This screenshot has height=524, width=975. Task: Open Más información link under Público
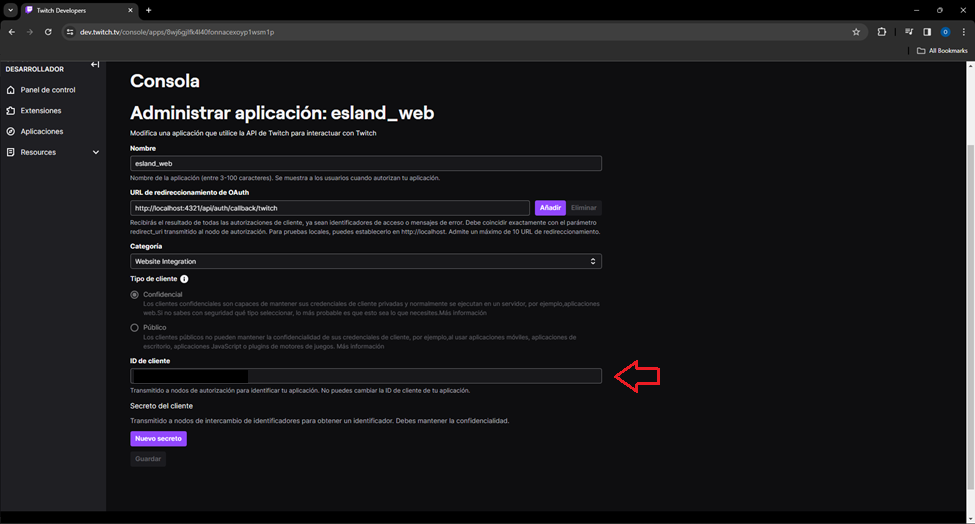[x=361, y=347]
